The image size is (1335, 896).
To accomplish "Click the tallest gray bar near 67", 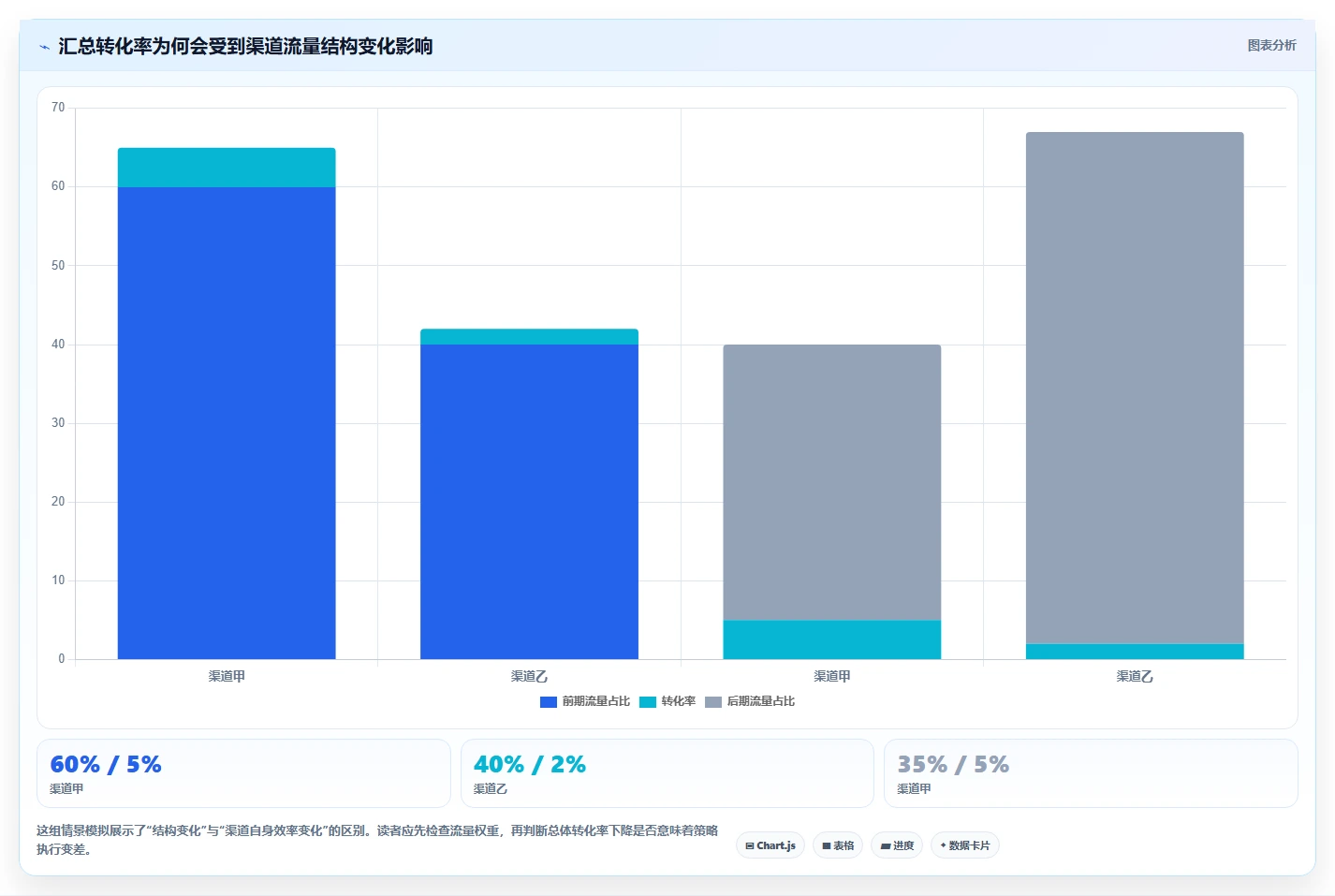I will tap(1135, 388).
